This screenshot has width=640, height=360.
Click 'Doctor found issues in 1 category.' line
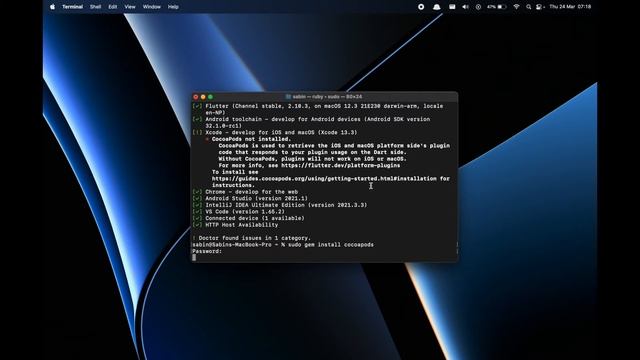(251, 238)
